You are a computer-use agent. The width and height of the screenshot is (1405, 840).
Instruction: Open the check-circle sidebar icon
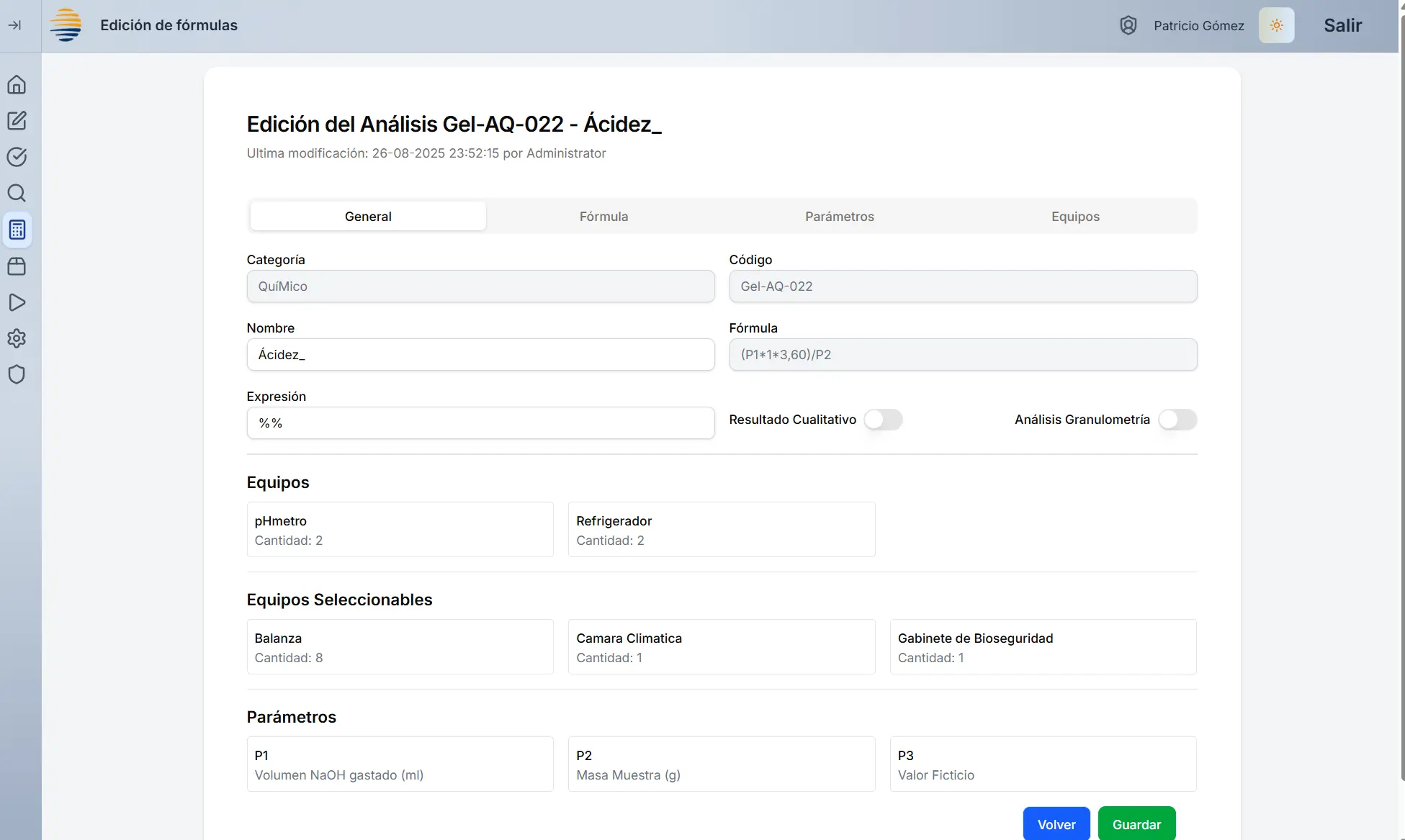(x=17, y=157)
